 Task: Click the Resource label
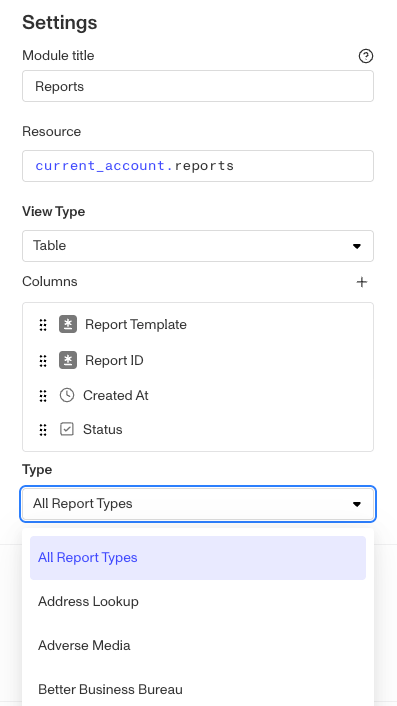point(51,131)
